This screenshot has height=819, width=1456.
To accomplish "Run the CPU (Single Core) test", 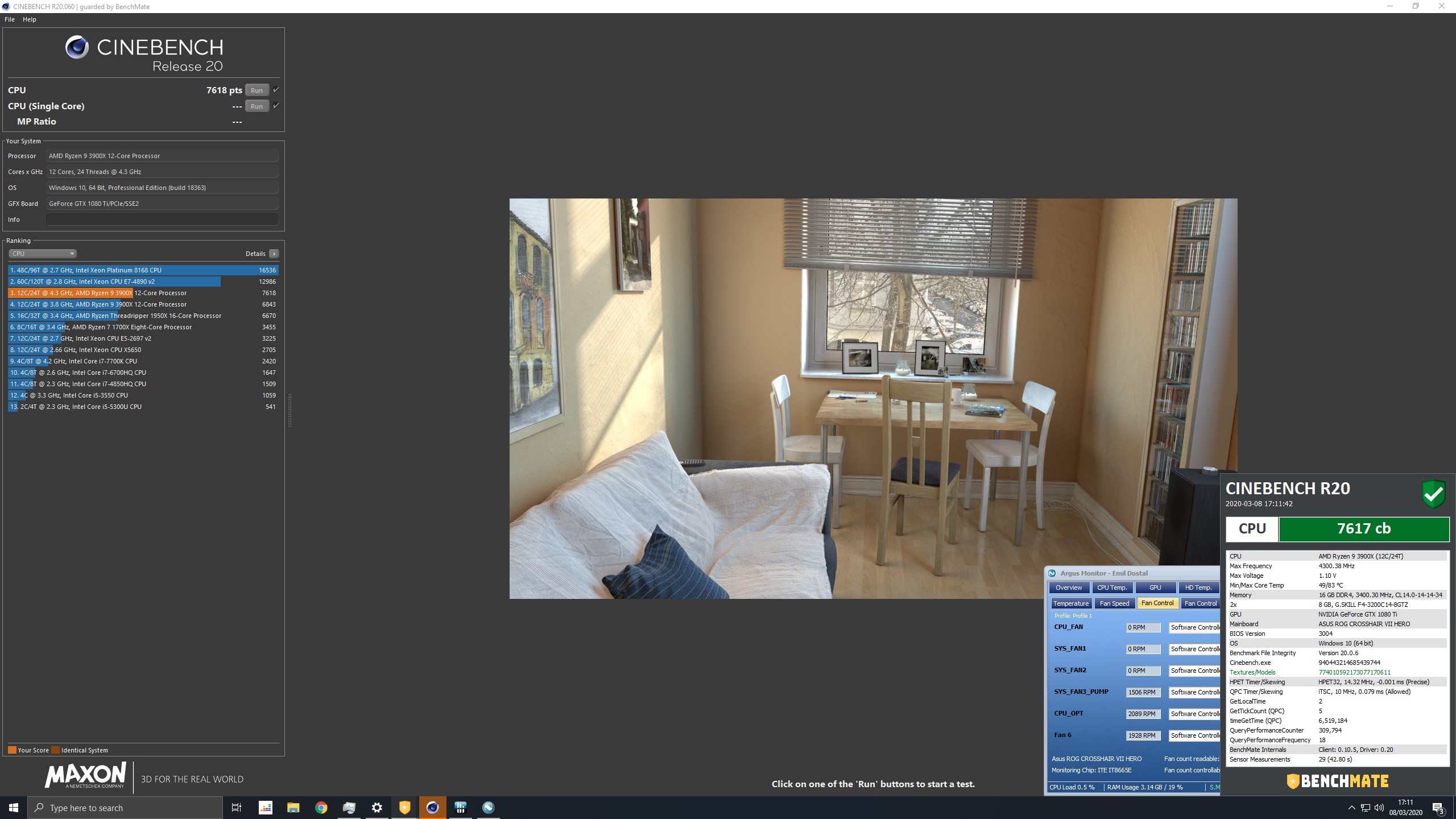I will (x=257, y=106).
